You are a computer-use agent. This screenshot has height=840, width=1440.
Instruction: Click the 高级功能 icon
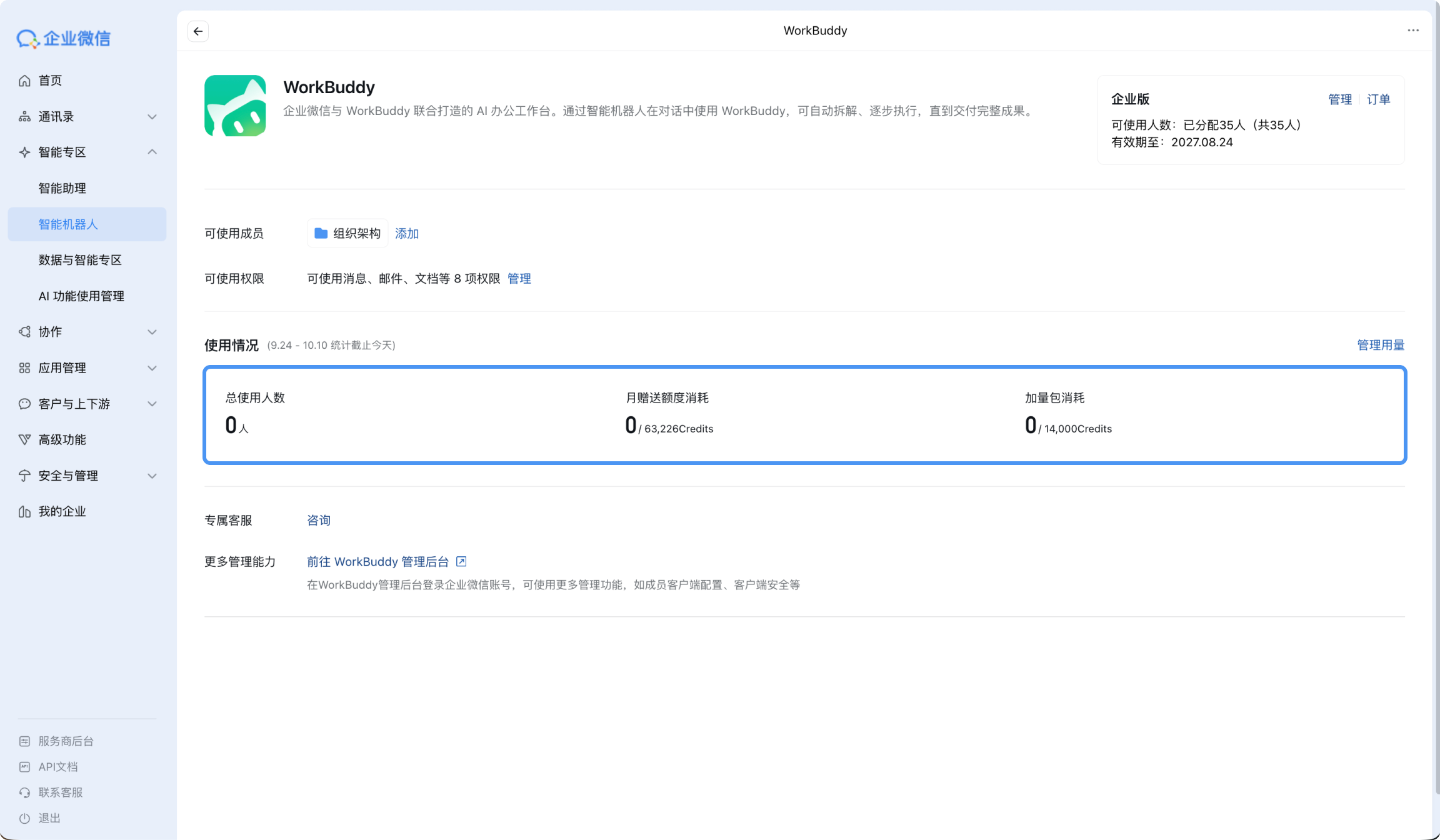(x=25, y=440)
